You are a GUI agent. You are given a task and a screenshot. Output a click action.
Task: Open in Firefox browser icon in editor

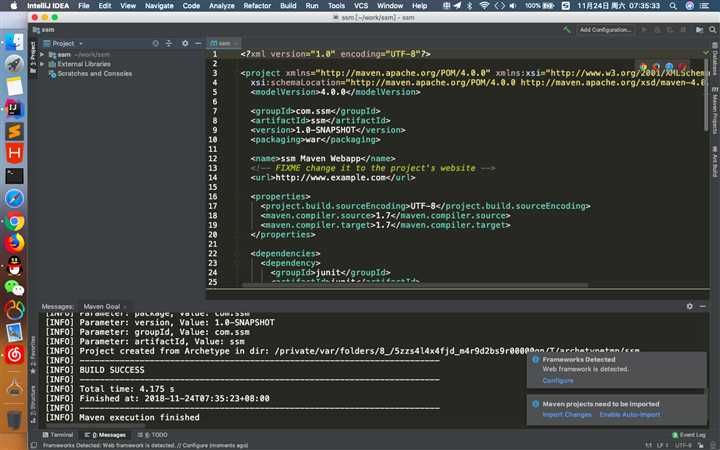point(656,68)
